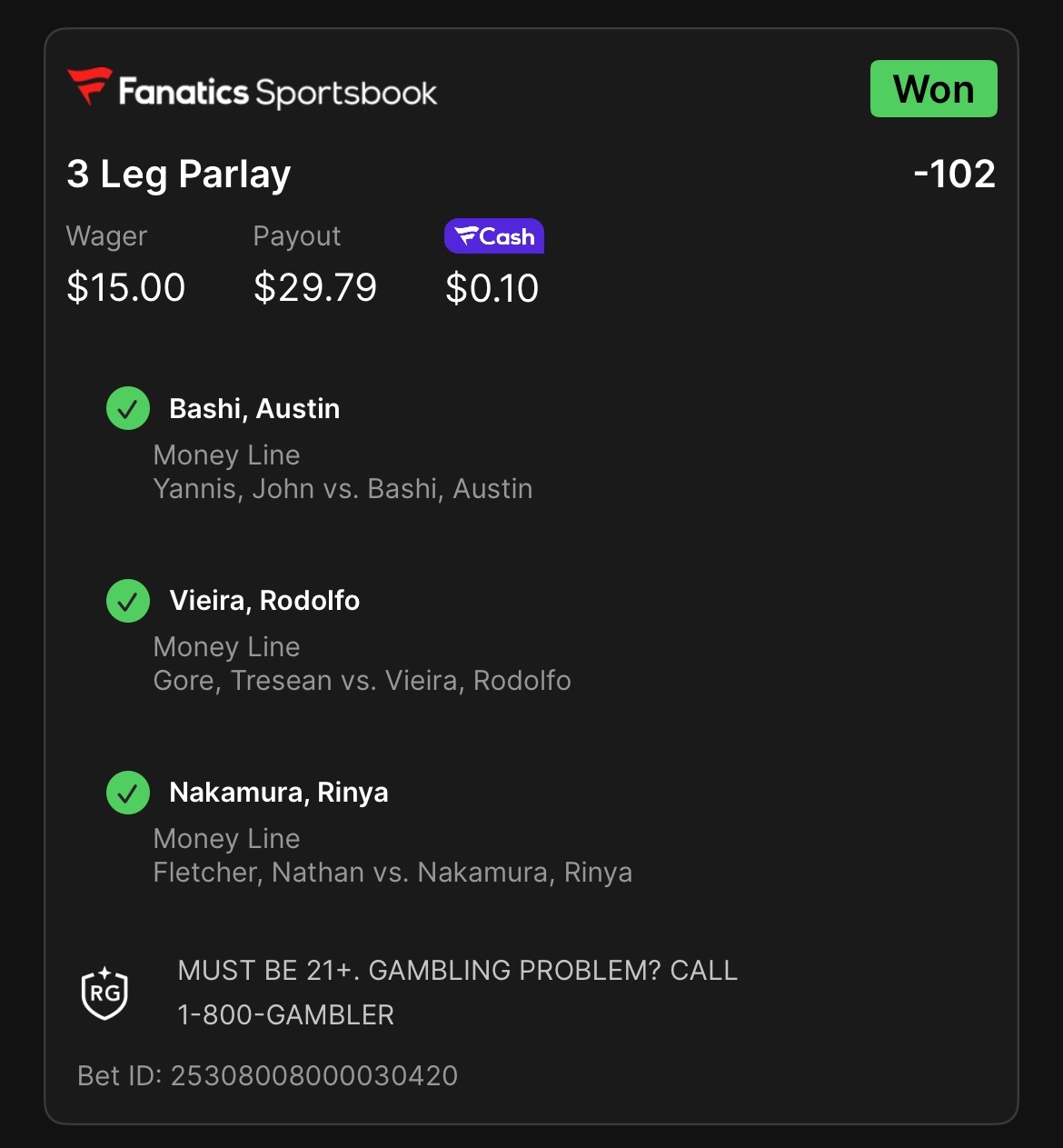Click the purple FanCash badge
The width and height of the screenshot is (1063, 1148).
494,236
